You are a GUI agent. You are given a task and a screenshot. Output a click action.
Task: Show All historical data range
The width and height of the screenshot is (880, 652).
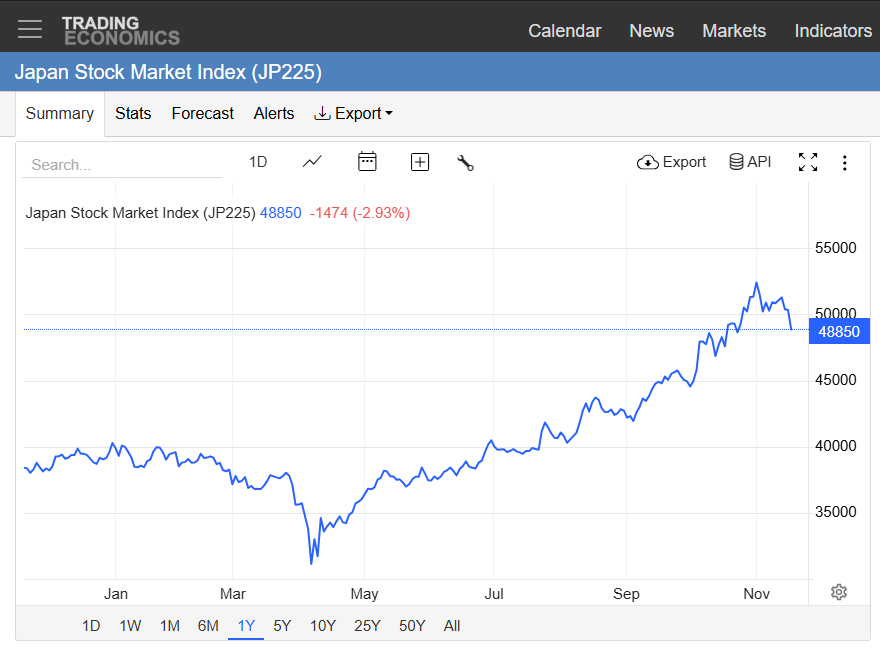[452, 625]
